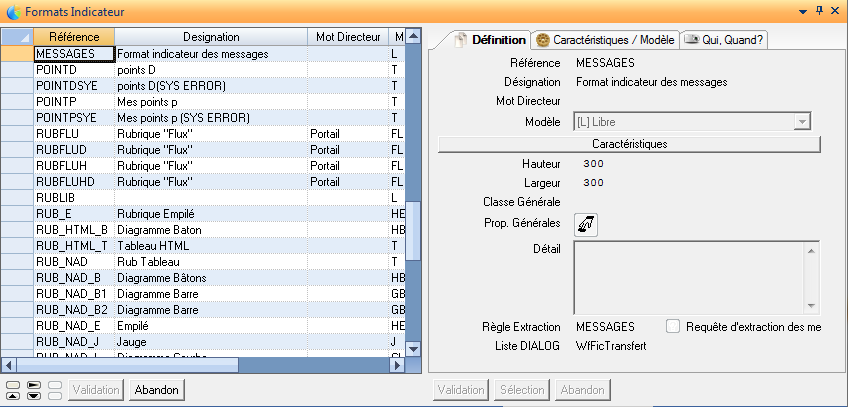Expand the Modèle dropdown list
Image resolution: width=848 pixels, height=407 pixels.
(x=800, y=121)
